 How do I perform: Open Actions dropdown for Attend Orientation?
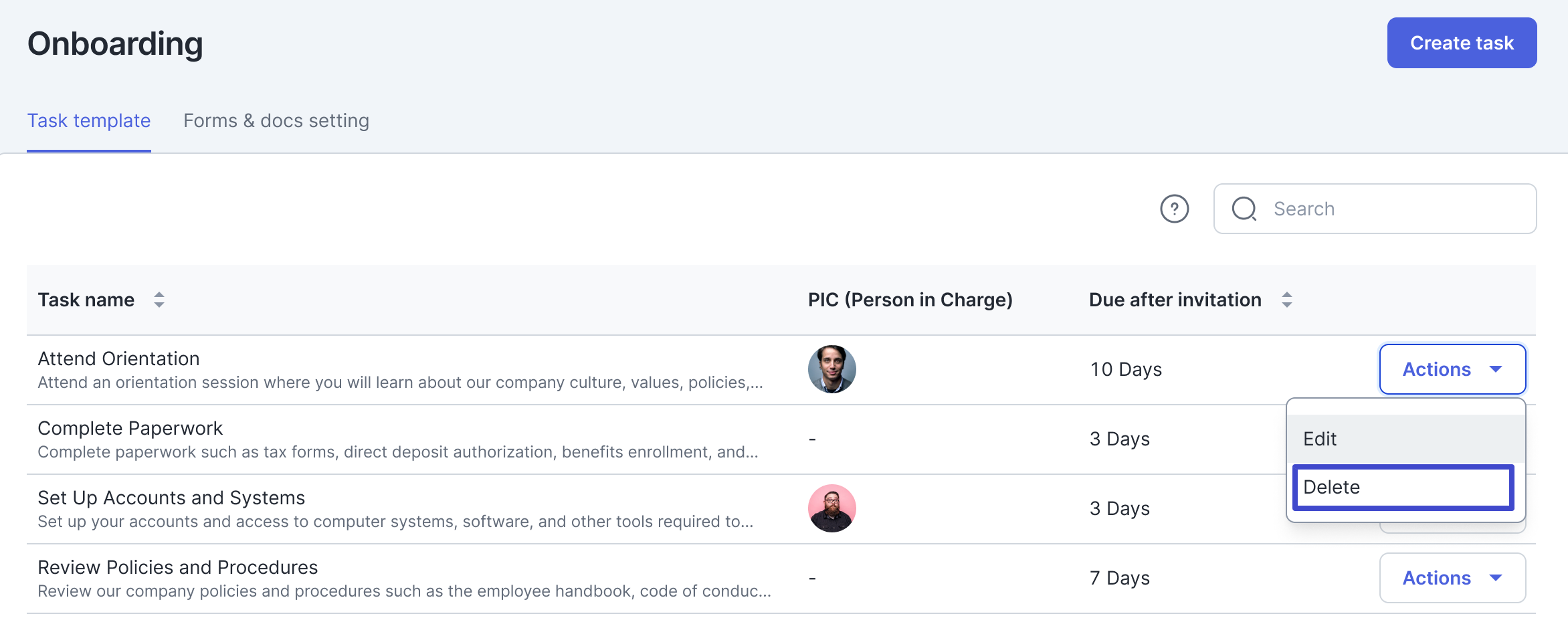[x=1452, y=369]
